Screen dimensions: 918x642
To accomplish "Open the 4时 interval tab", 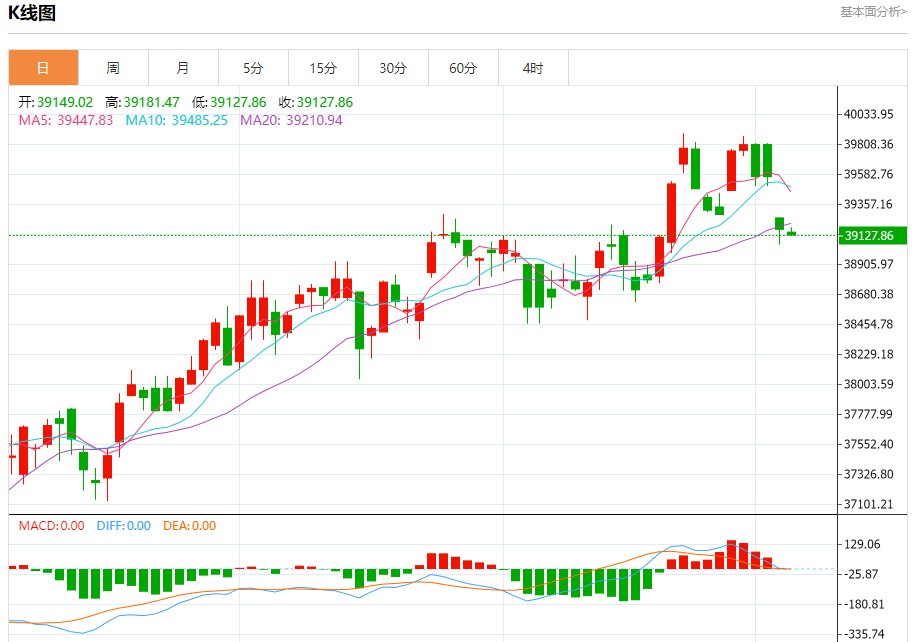I will 533,68.
